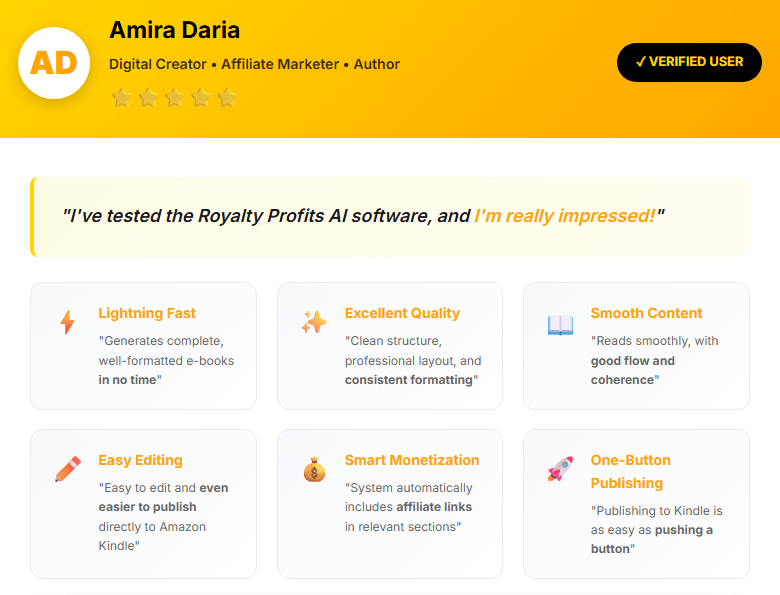Image resolution: width=780 pixels, height=595 pixels.
Task: Click the fifth gold rating star
Action: 227,98
